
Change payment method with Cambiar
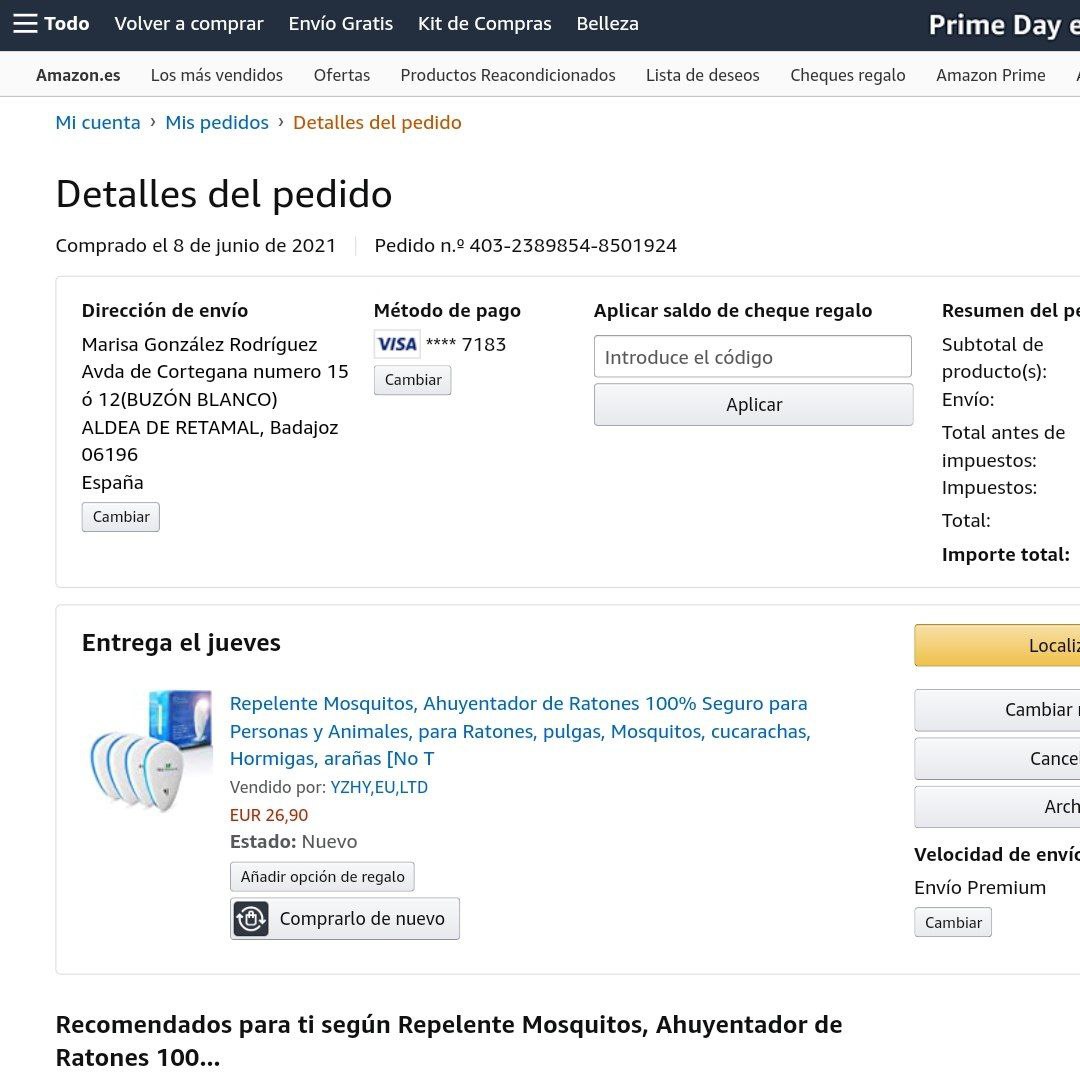coord(412,380)
